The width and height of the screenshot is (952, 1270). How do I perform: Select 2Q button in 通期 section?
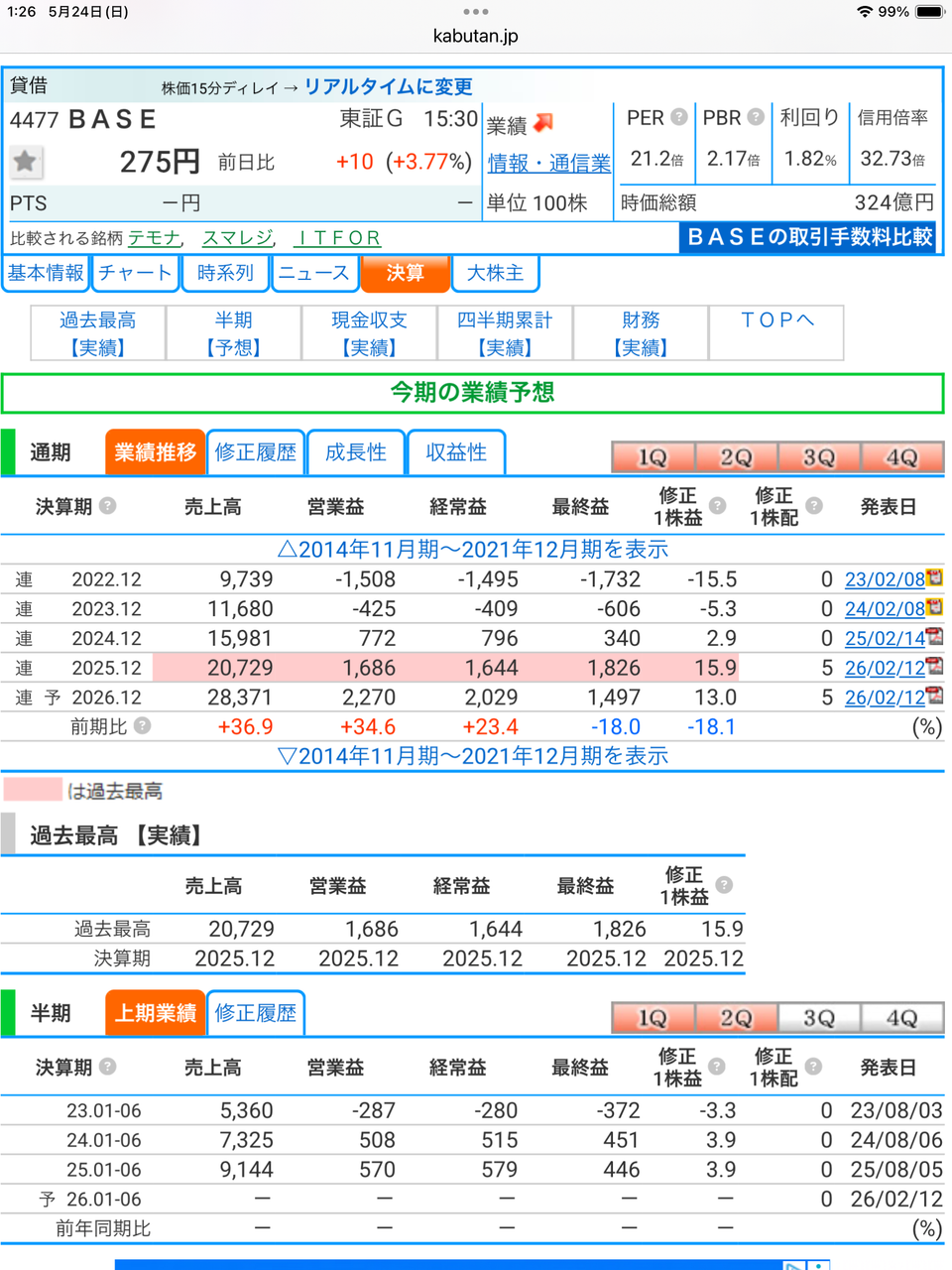point(736,457)
